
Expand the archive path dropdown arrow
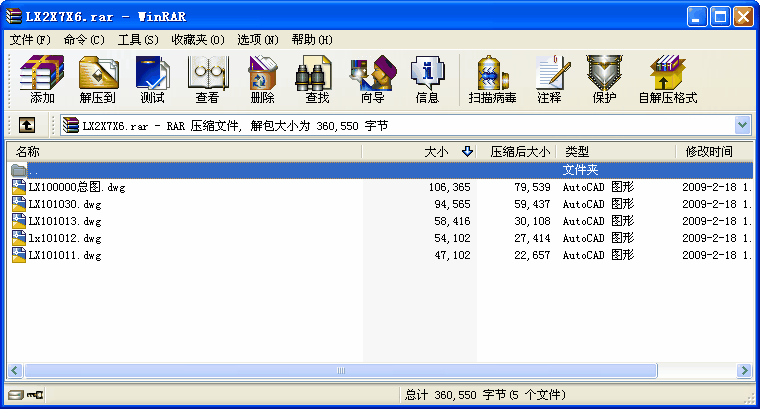[x=743, y=126]
